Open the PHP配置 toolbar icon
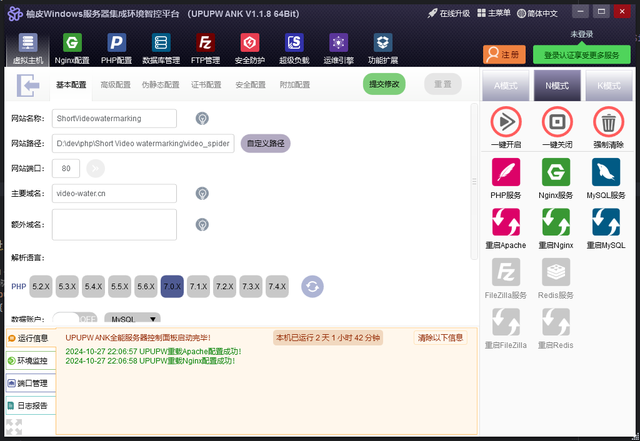Screen dimensions: 640x441 (x=116, y=44)
